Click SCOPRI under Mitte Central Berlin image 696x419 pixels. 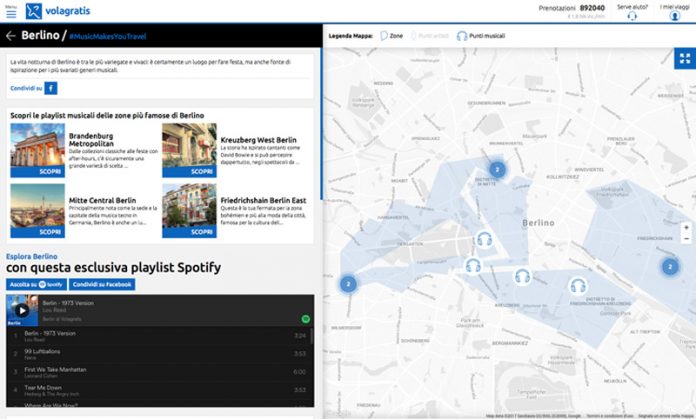(x=38, y=232)
